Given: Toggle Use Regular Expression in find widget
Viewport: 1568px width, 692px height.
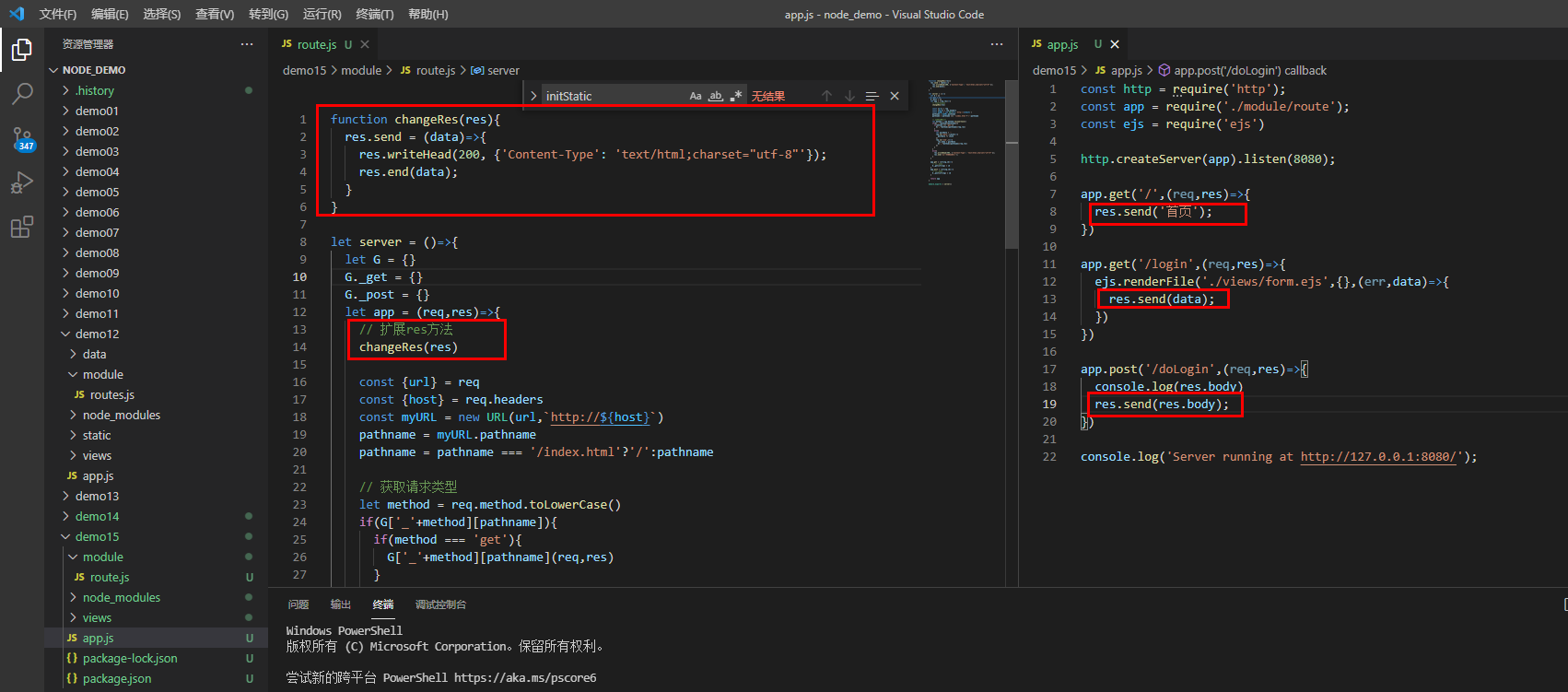Looking at the screenshot, I should (x=735, y=96).
